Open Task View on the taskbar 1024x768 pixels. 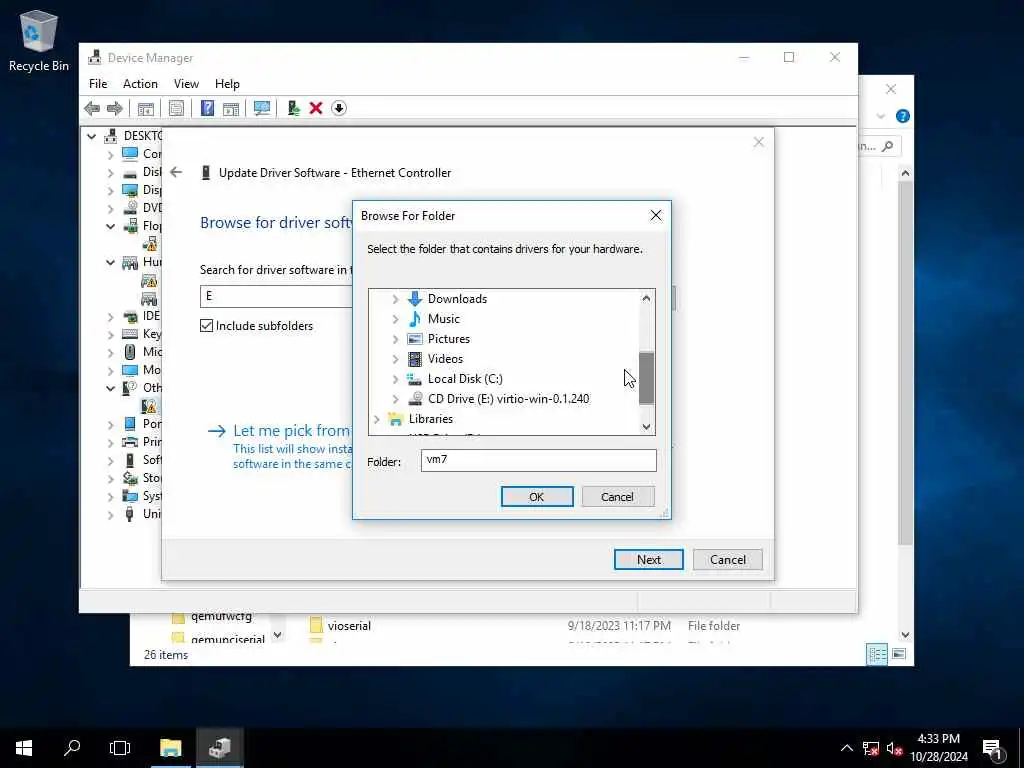[x=120, y=748]
